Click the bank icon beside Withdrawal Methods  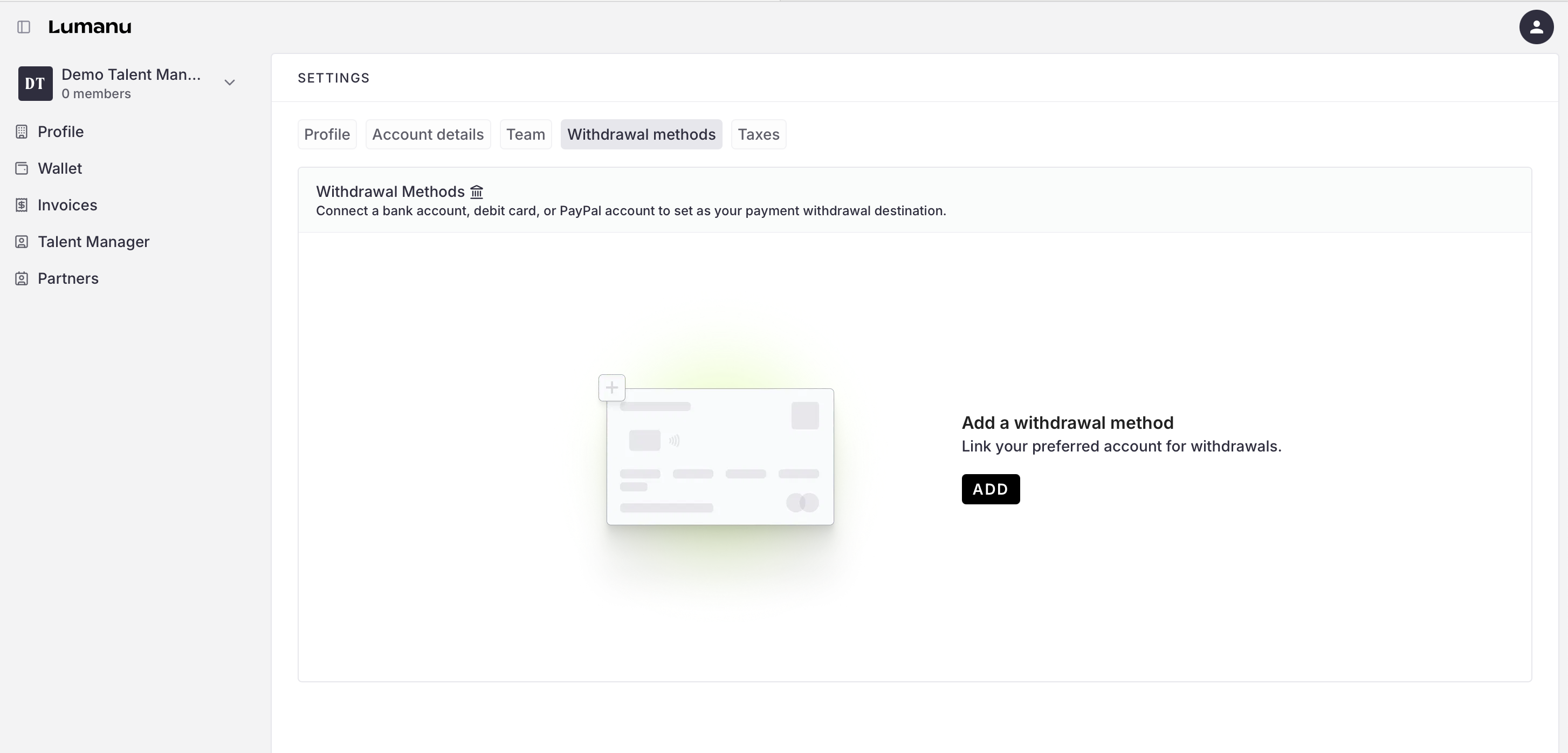(477, 193)
